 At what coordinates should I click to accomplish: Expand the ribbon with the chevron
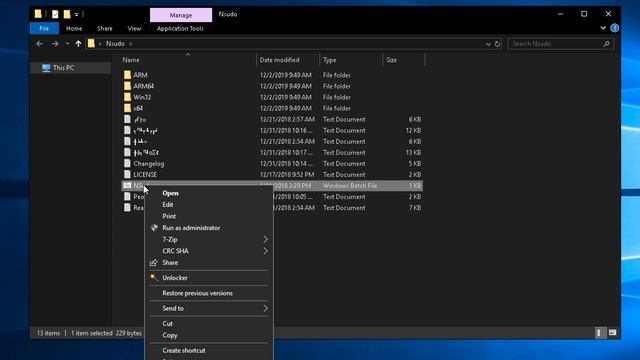[x=603, y=28]
